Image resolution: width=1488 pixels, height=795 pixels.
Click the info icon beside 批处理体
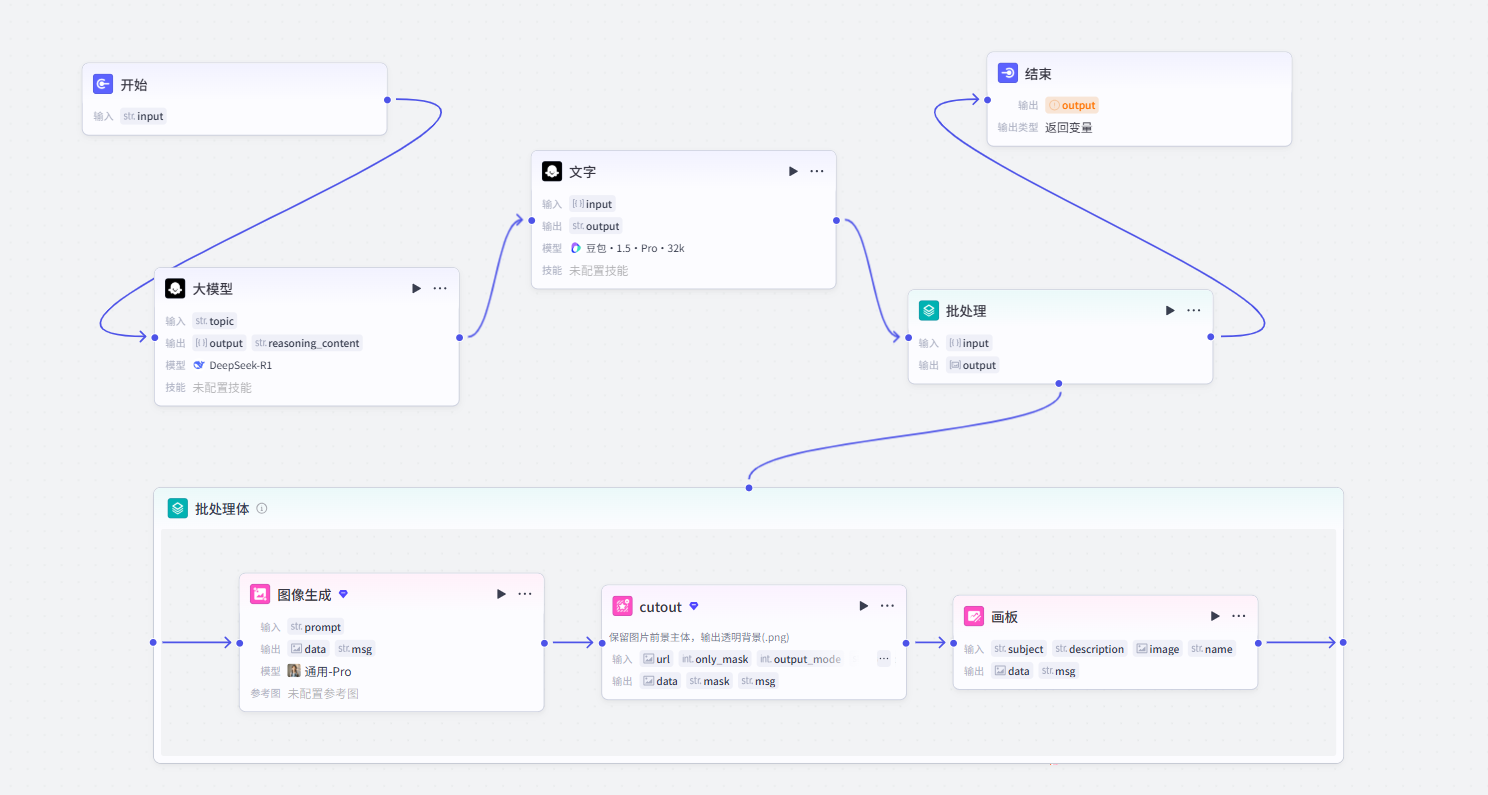coord(262,508)
